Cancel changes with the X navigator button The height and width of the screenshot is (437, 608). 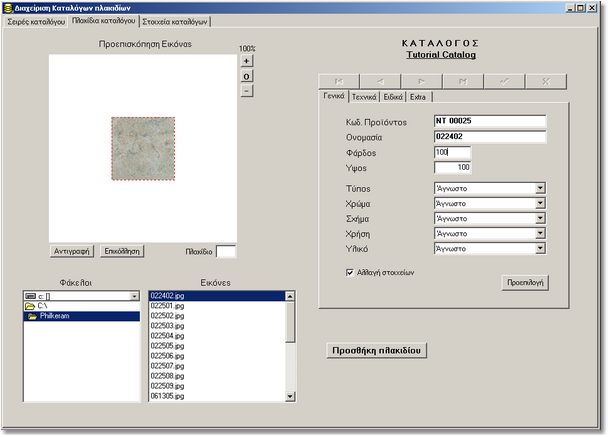pos(546,81)
